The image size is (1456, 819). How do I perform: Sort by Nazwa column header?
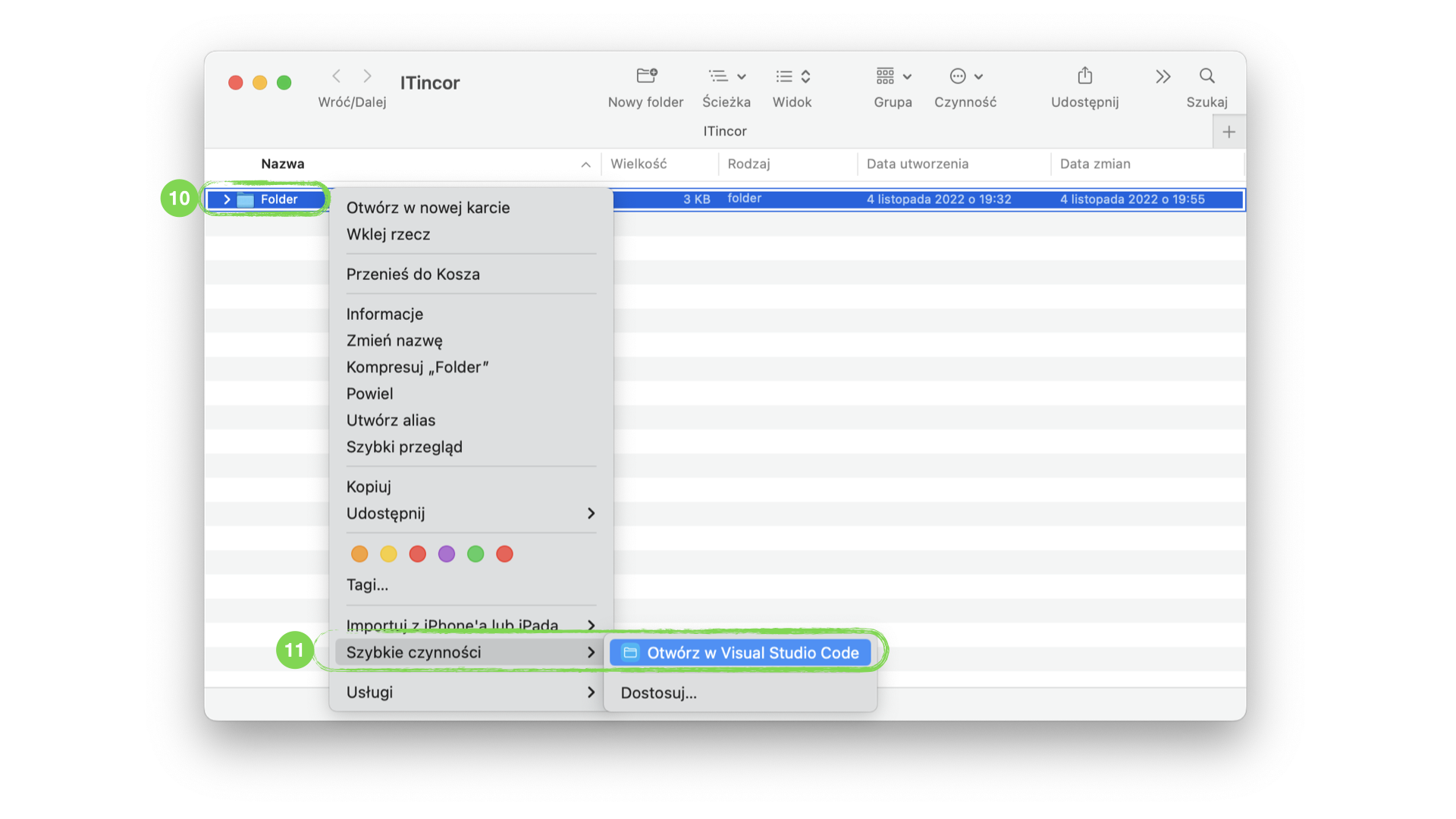coord(283,164)
